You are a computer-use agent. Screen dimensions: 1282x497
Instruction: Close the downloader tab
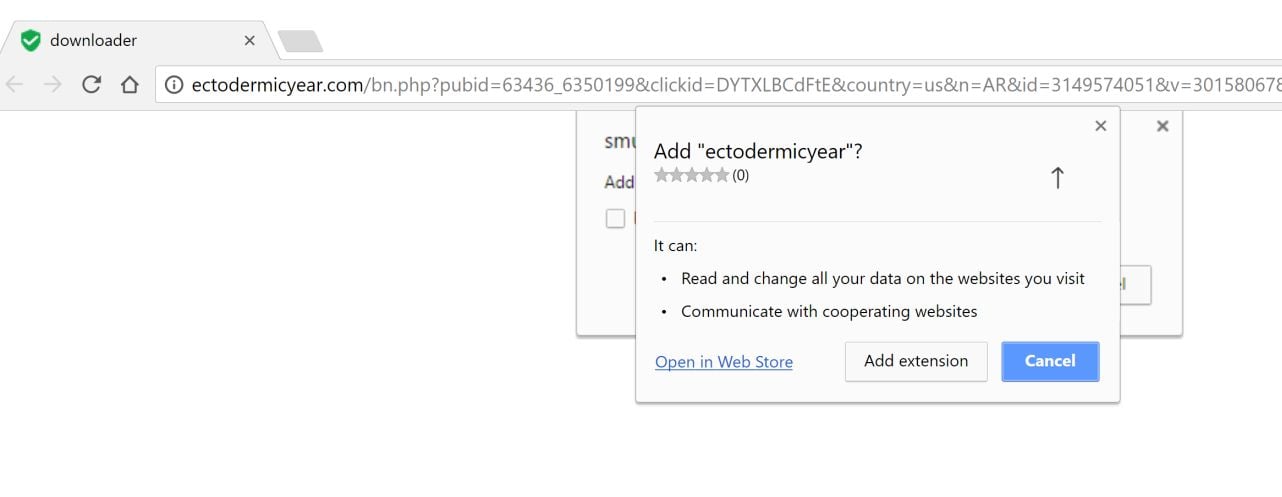[249, 40]
